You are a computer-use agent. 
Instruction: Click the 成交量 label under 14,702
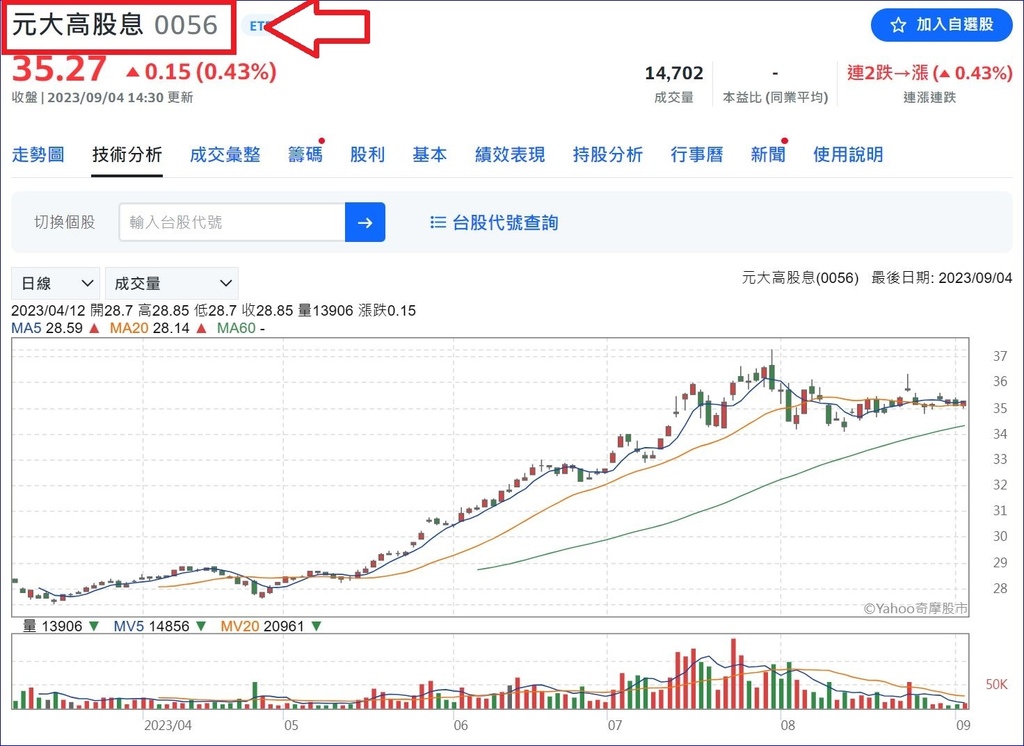point(674,98)
